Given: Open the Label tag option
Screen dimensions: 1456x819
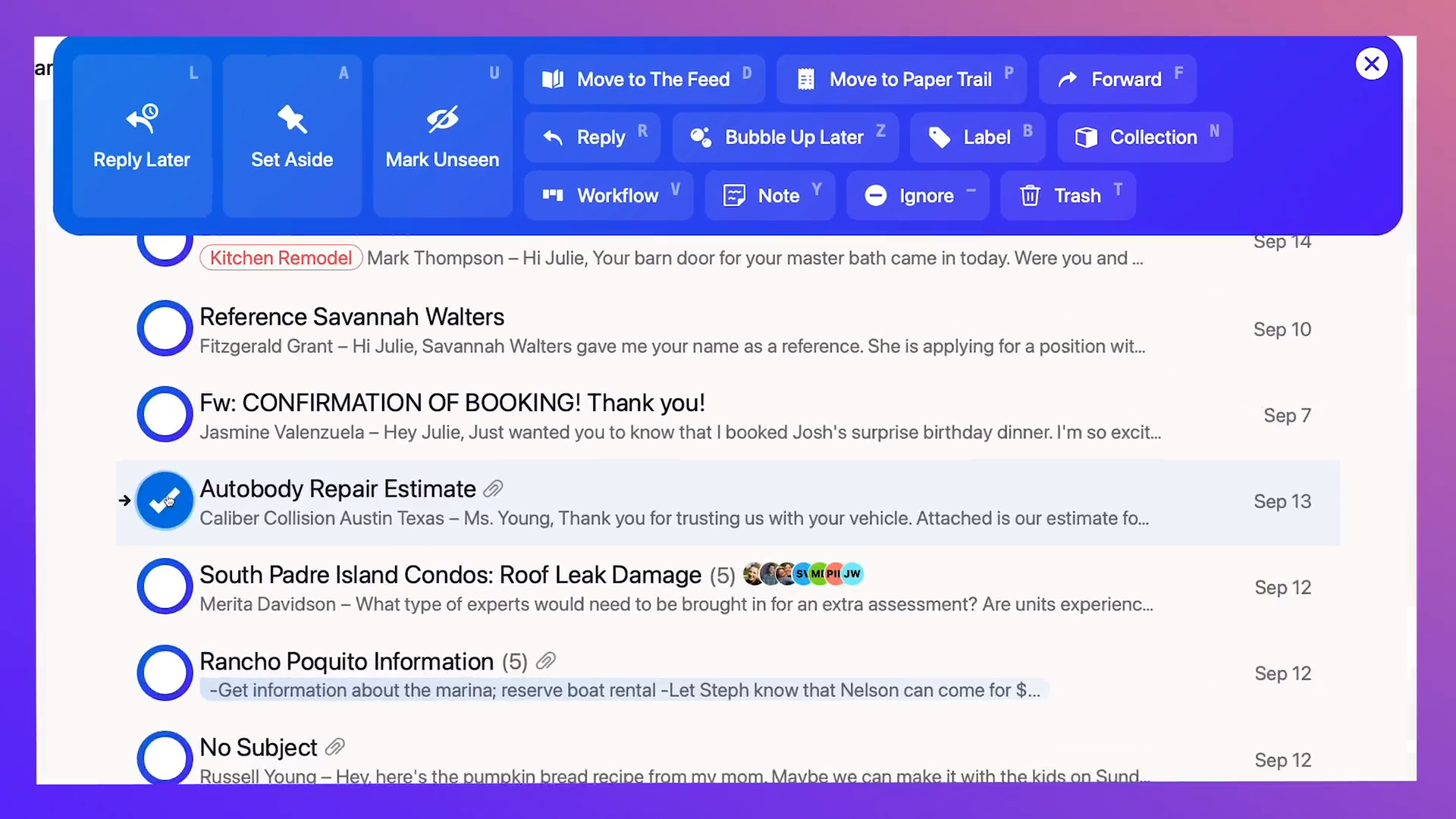Looking at the screenshot, I should tap(978, 137).
